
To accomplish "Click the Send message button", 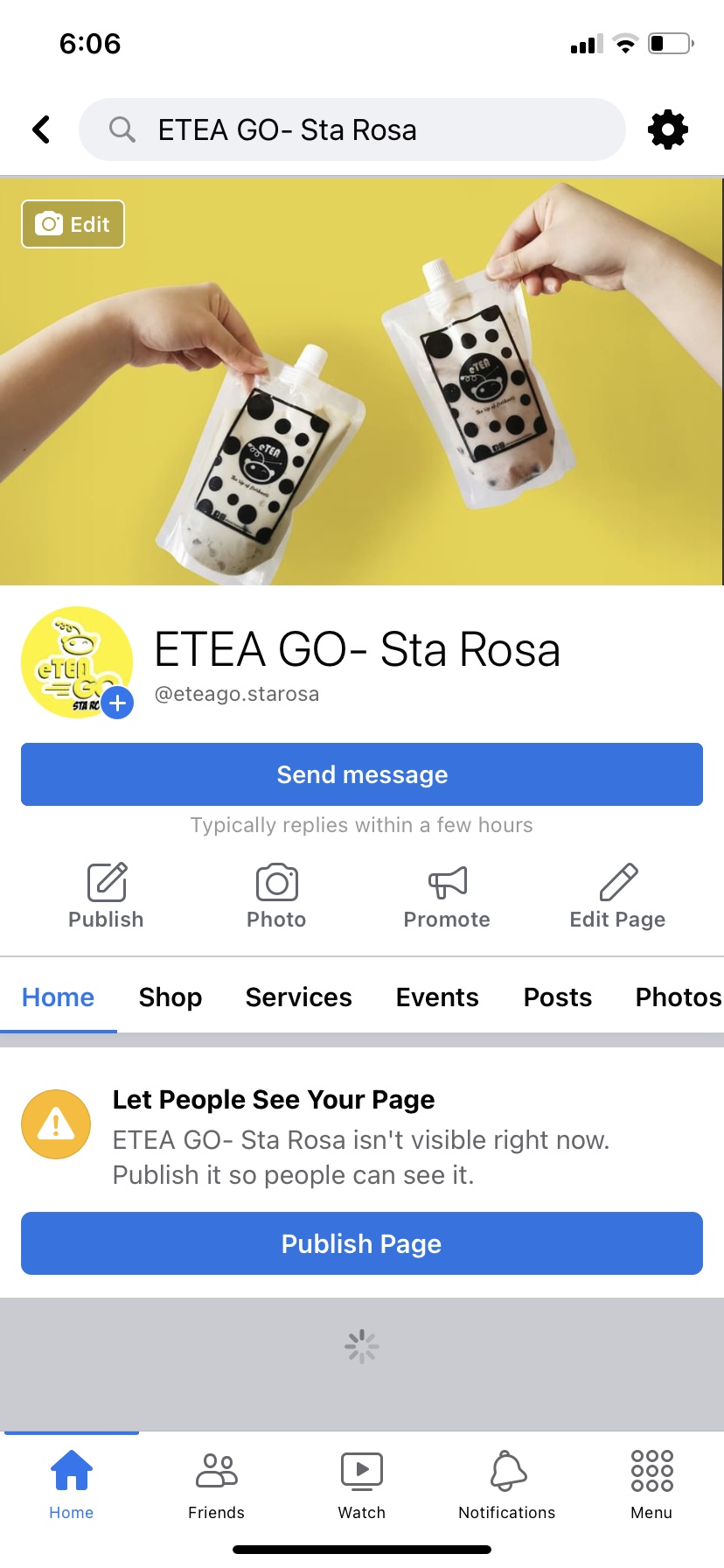I will 362,774.
